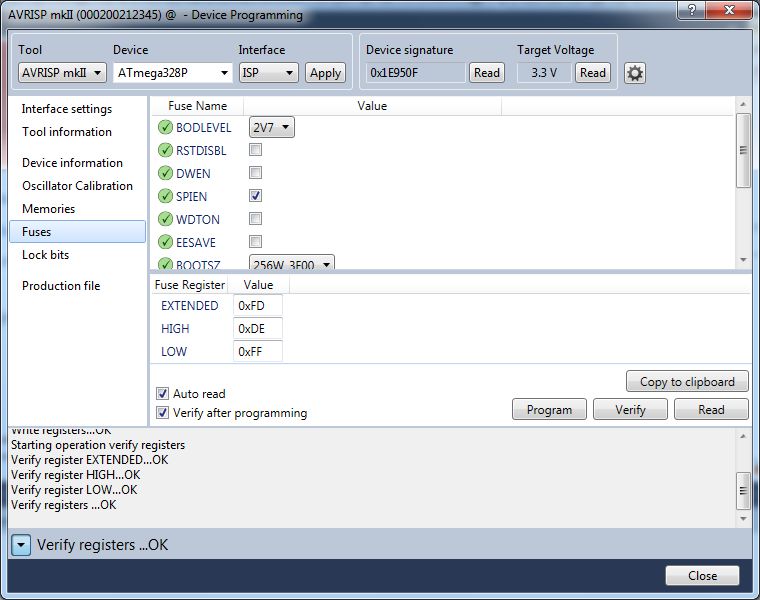
Task: Click log line 'Verify register EXTENDED...OK'
Action: [x=90, y=460]
